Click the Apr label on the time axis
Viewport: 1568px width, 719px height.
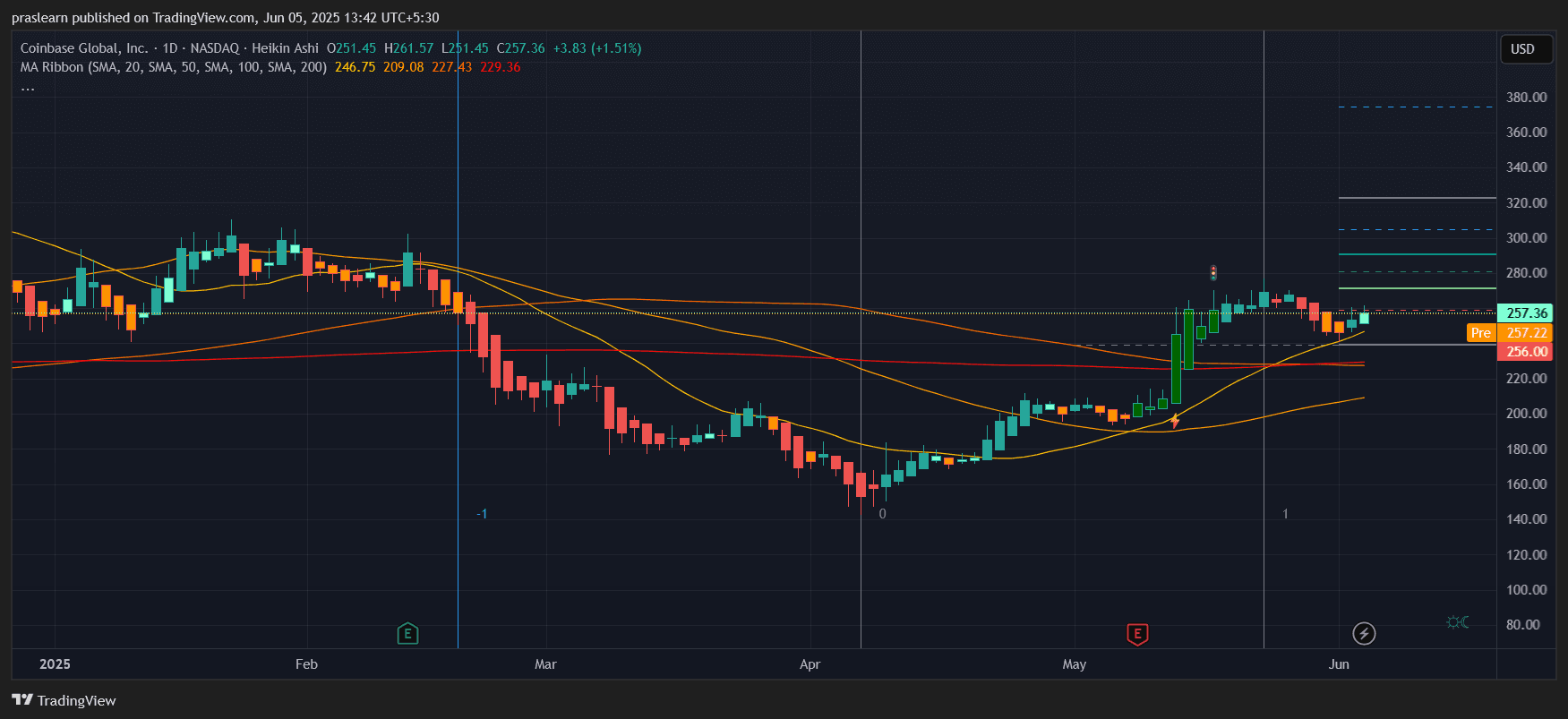810,663
